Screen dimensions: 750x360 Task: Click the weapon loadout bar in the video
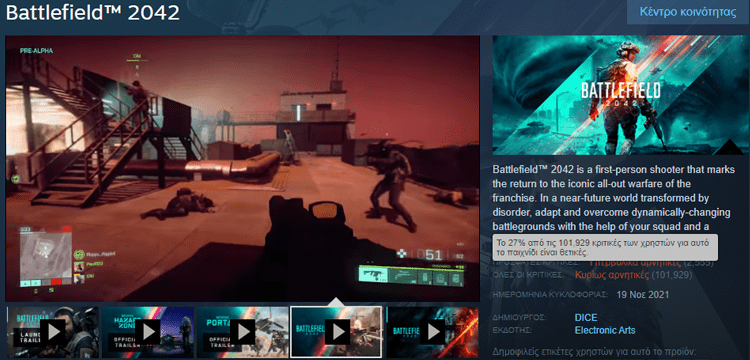click(x=411, y=276)
